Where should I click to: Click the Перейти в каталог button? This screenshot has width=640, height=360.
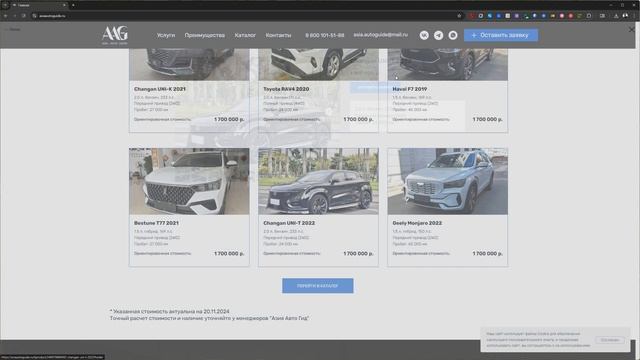pos(318,286)
